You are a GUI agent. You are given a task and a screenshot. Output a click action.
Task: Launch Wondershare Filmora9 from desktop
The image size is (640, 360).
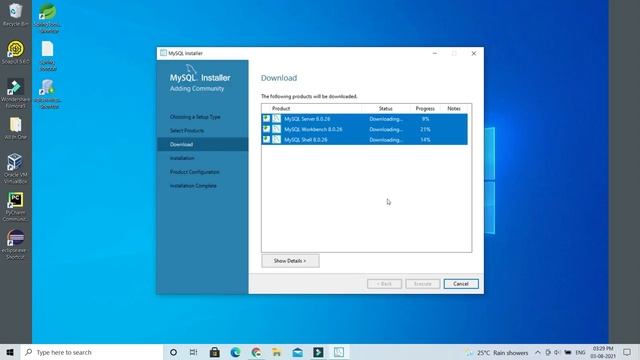click(x=16, y=93)
